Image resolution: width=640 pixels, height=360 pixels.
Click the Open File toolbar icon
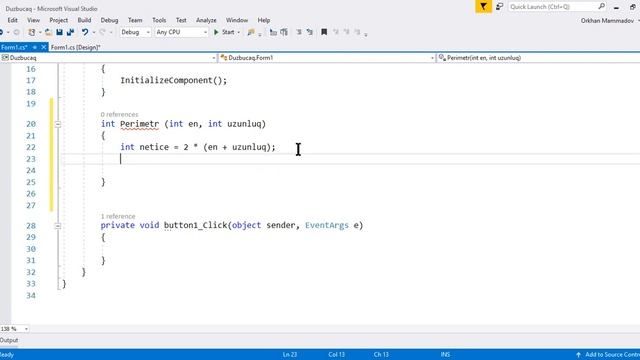(x=48, y=32)
